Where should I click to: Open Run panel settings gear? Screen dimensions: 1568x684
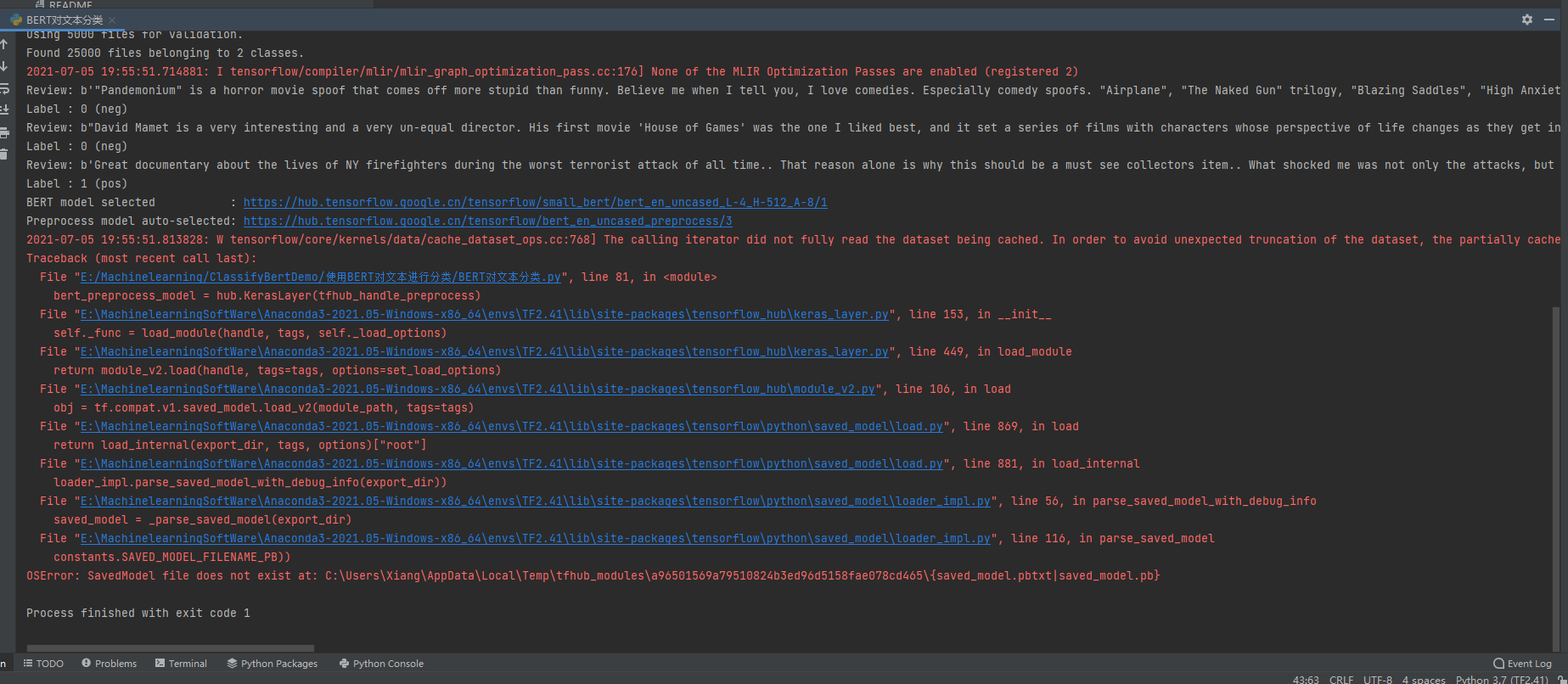click(1527, 20)
